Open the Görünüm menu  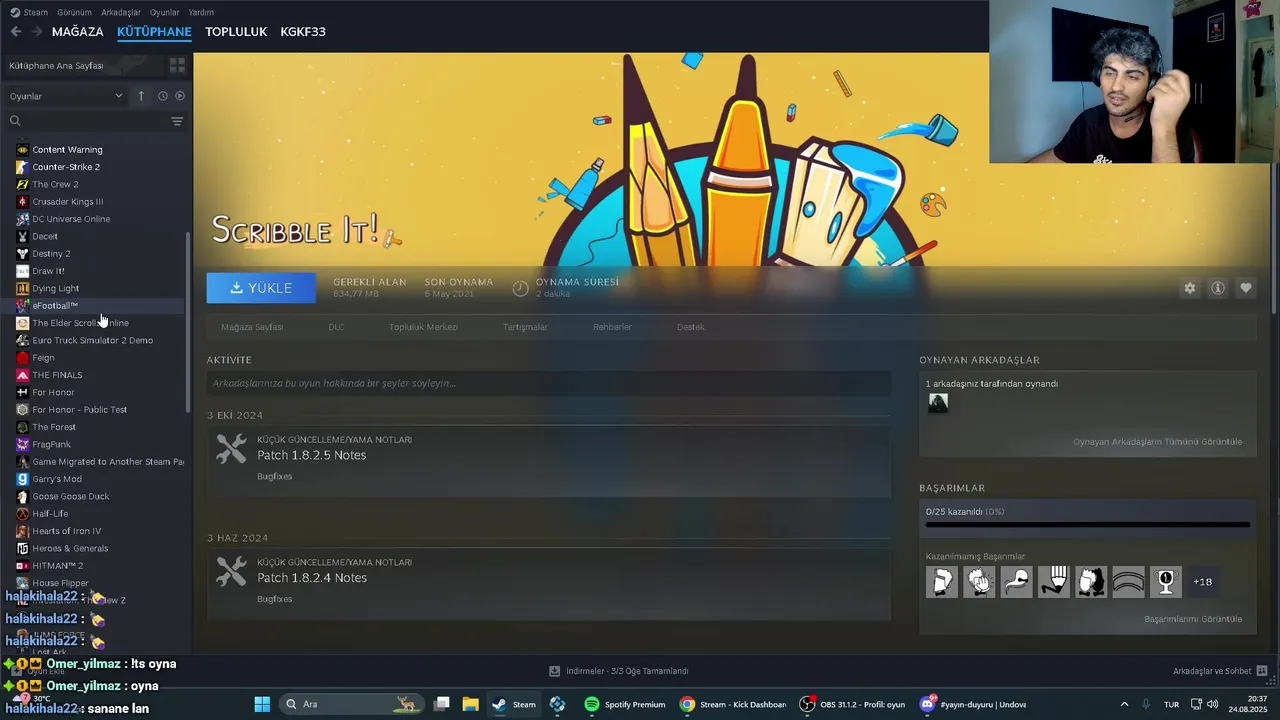(x=74, y=12)
